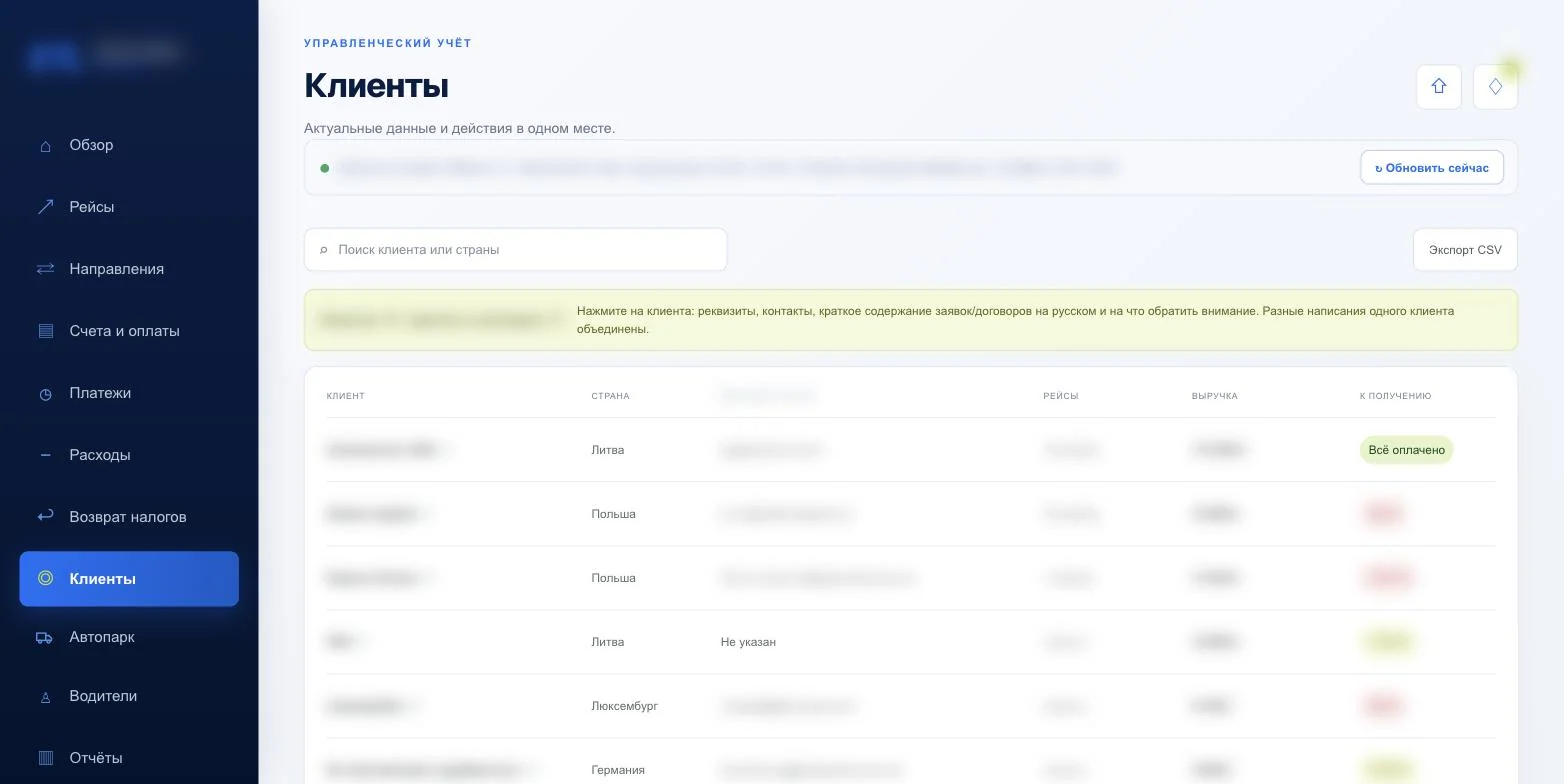Click the Всё оплачено status badge

[x=1406, y=450]
